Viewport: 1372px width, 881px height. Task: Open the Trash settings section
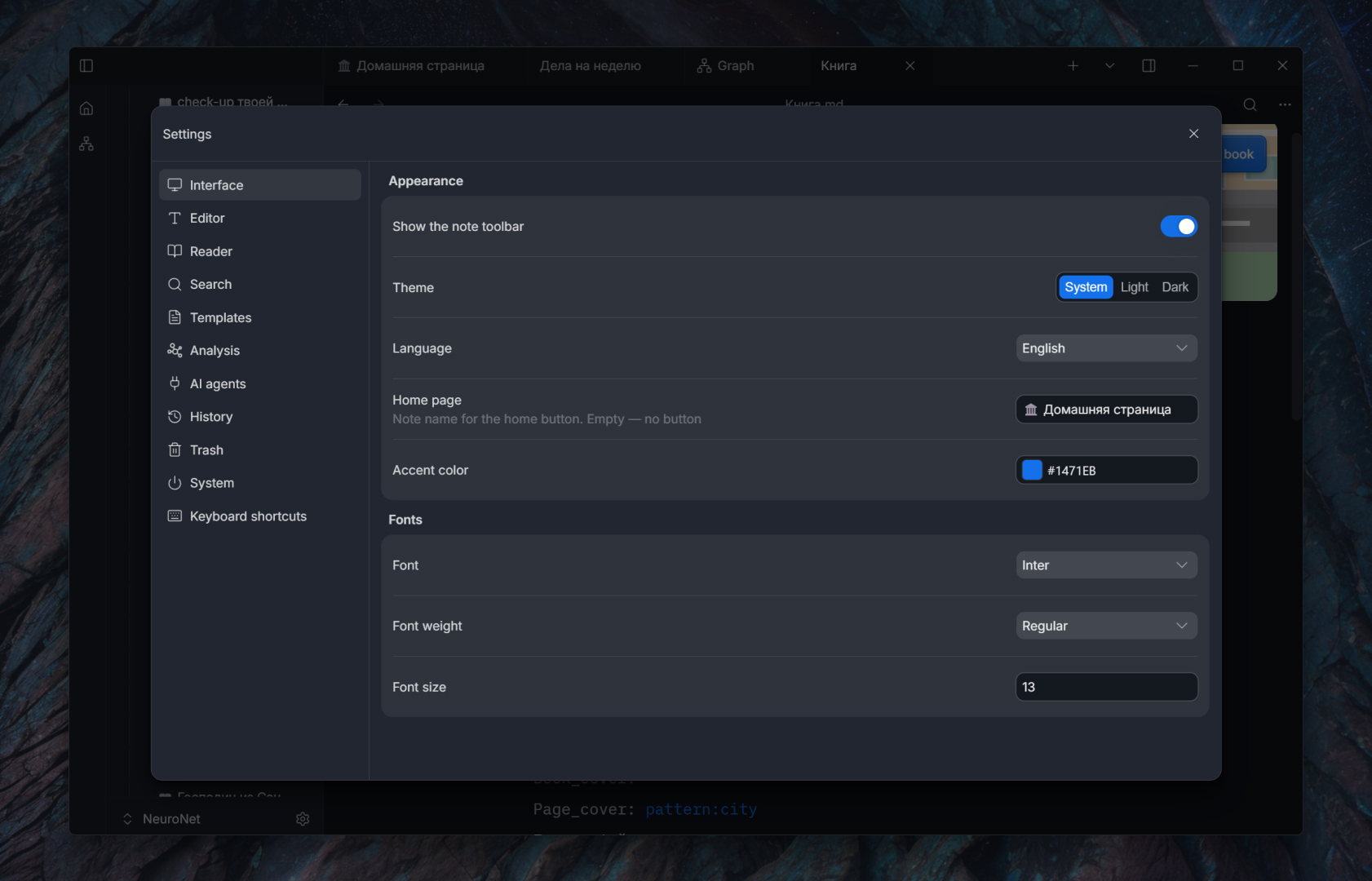tap(260, 450)
